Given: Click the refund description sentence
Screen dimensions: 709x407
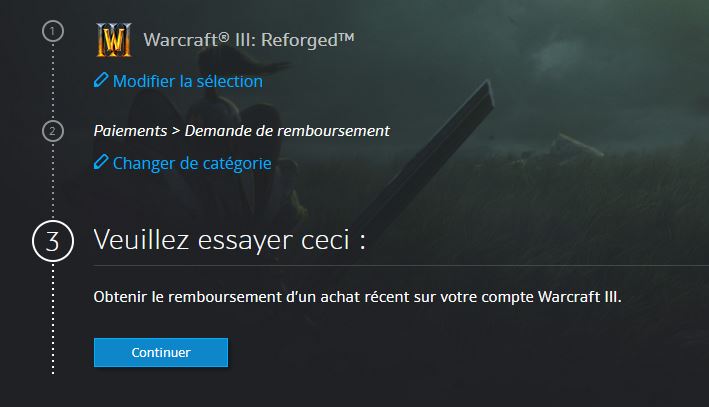Looking at the screenshot, I should click(357, 297).
